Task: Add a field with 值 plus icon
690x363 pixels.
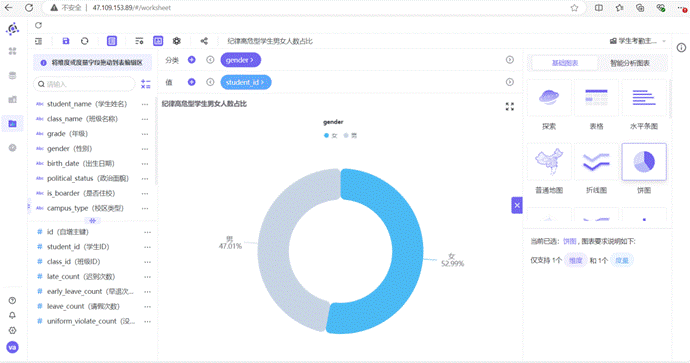Action: (191, 82)
